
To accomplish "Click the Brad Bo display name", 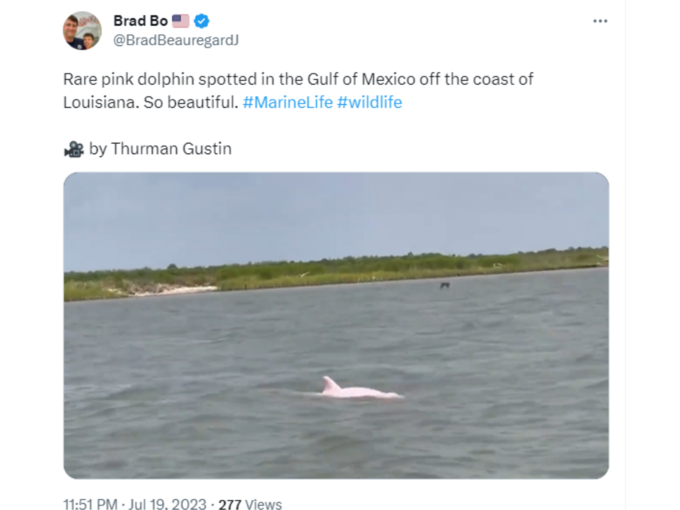I will point(141,21).
